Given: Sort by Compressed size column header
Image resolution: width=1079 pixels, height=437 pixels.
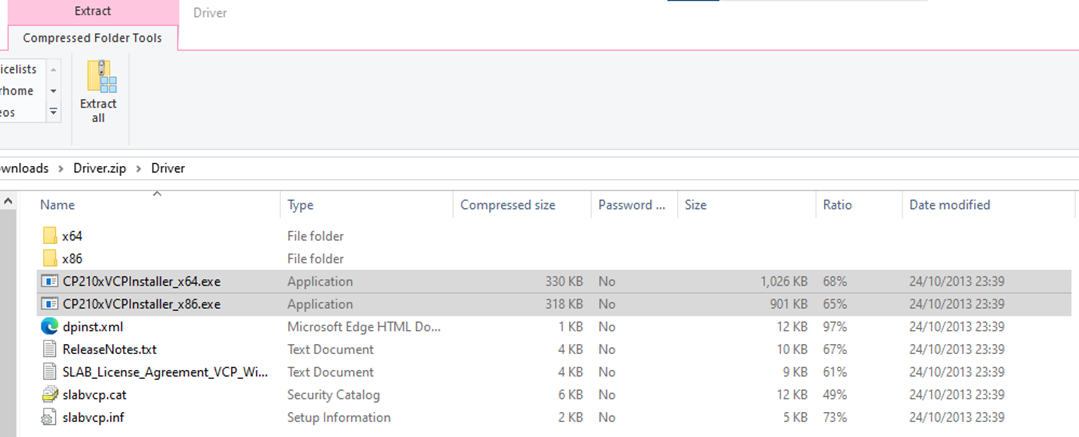Looking at the screenshot, I should coord(508,204).
